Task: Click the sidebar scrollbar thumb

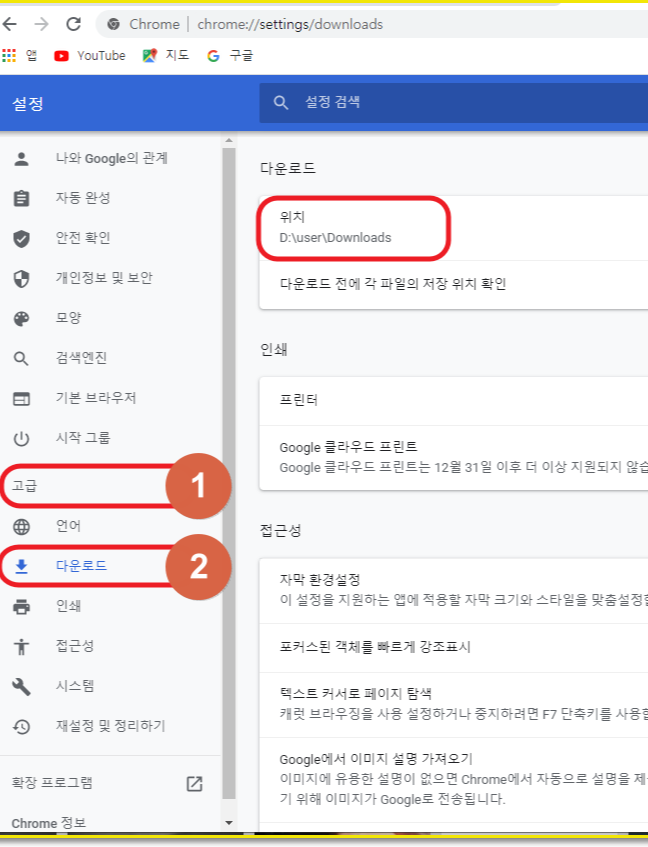Action: (229, 473)
